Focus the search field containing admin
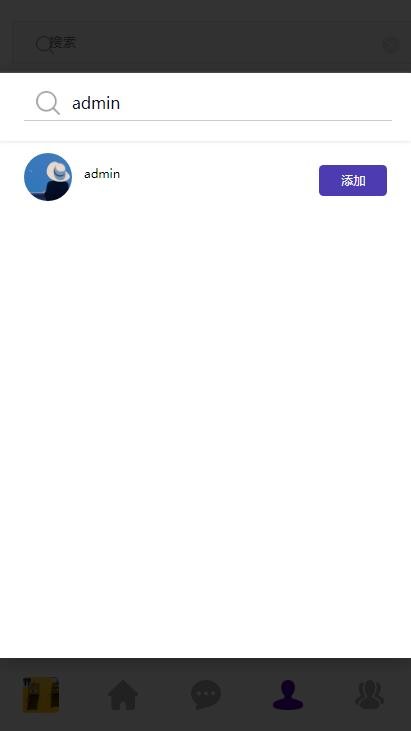 [208, 103]
